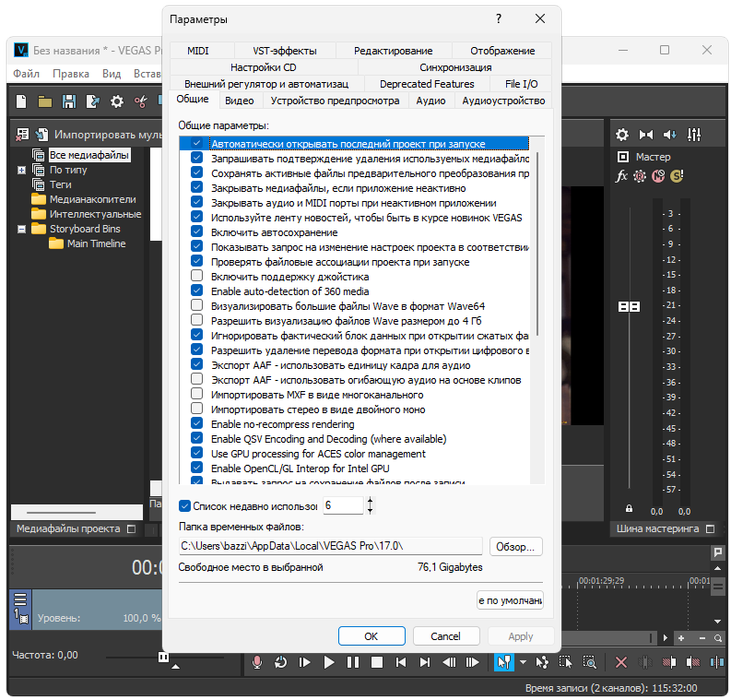Disable the 'Включить автосохранение' checkbox
This screenshot has width=731, height=700.
[197, 233]
